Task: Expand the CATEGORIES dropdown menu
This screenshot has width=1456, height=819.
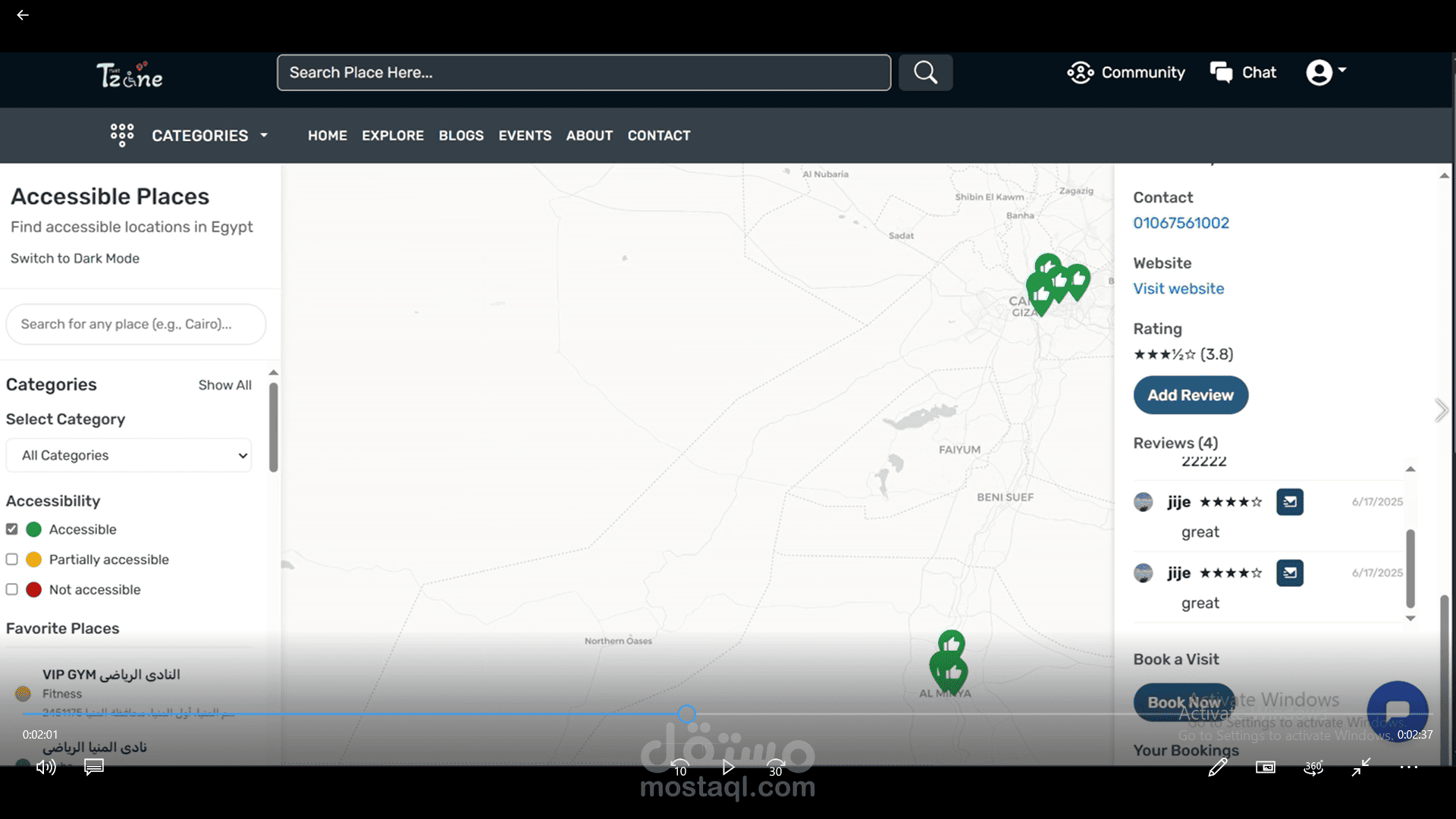Action: pyautogui.click(x=190, y=136)
